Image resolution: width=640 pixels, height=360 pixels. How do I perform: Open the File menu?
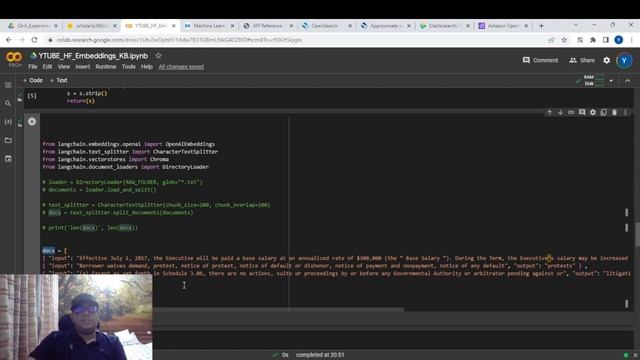click(x=33, y=67)
